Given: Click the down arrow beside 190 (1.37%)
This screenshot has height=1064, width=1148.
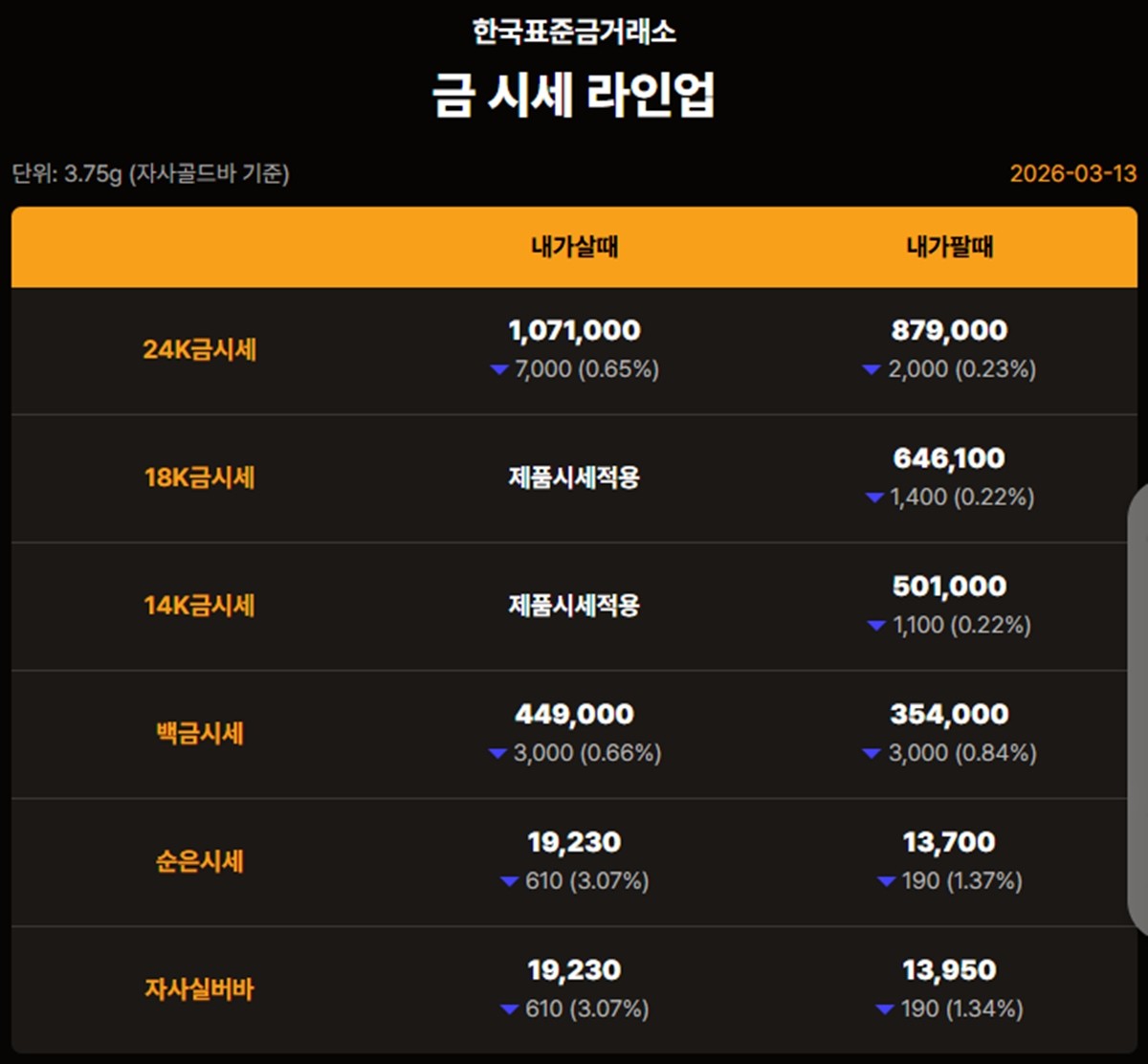Looking at the screenshot, I should (x=886, y=882).
